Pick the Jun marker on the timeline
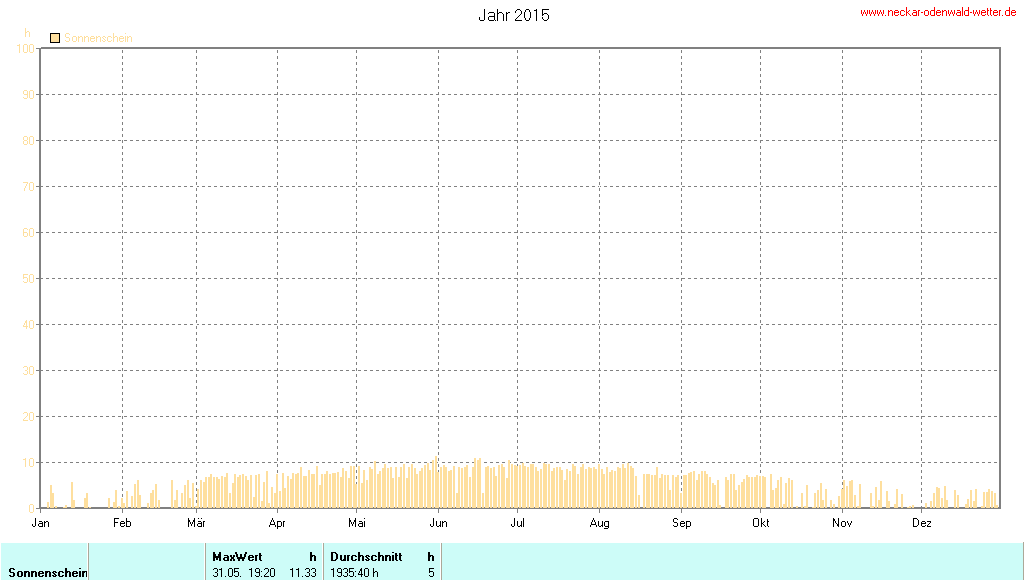 [x=438, y=522]
